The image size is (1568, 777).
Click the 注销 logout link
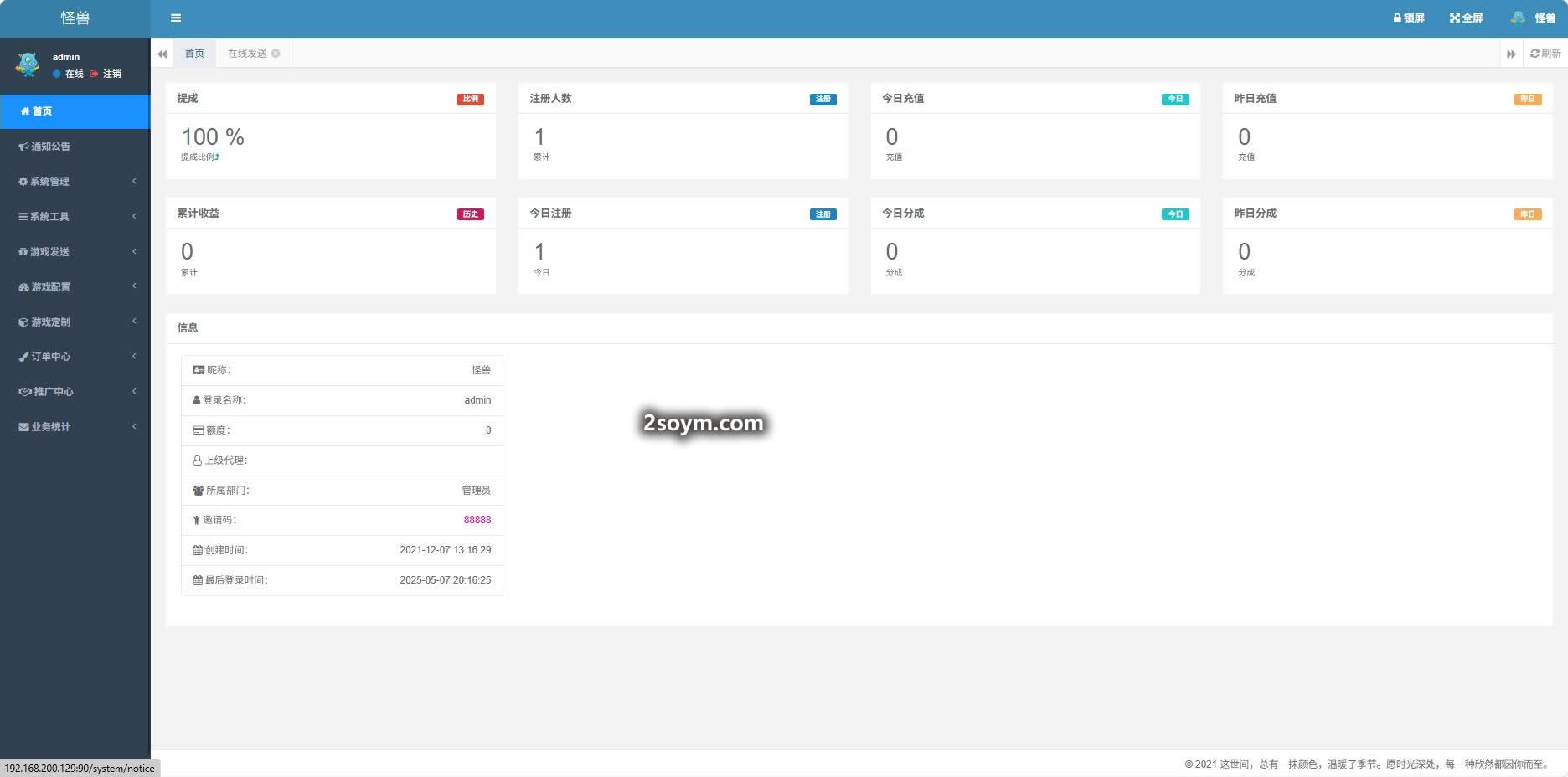pyautogui.click(x=111, y=75)
